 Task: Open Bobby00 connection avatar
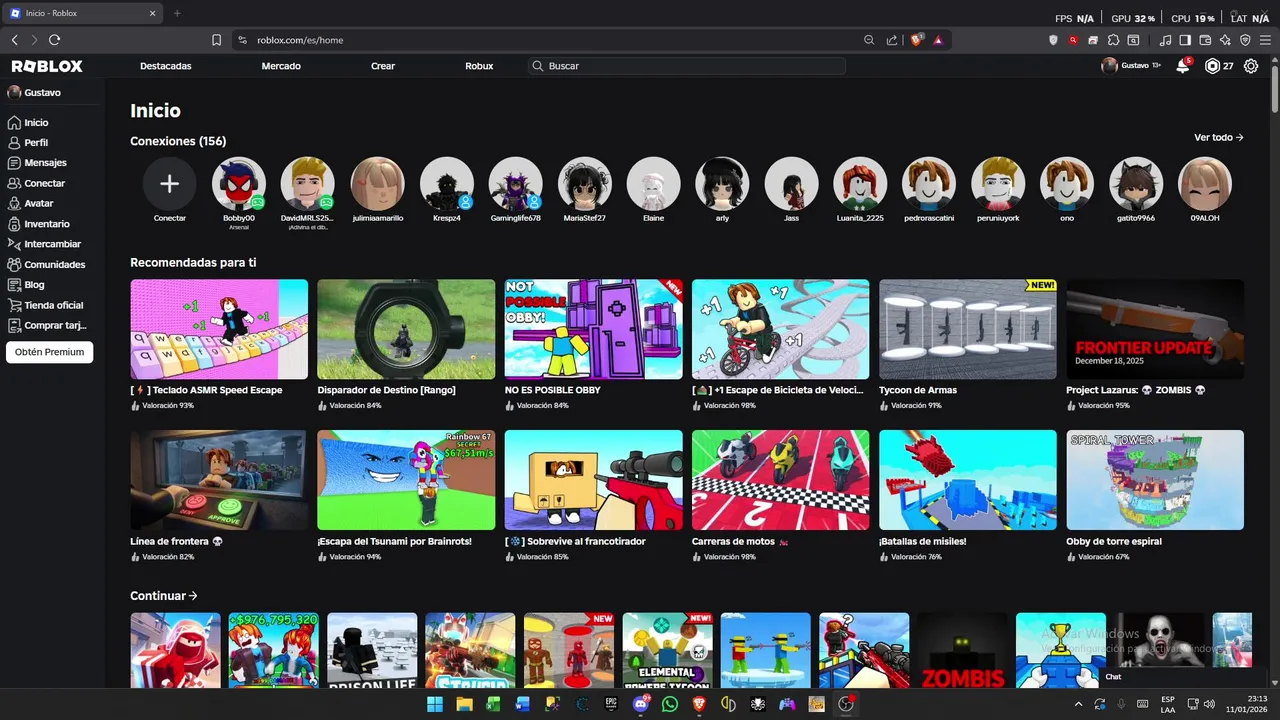click(x=239, y=184)
